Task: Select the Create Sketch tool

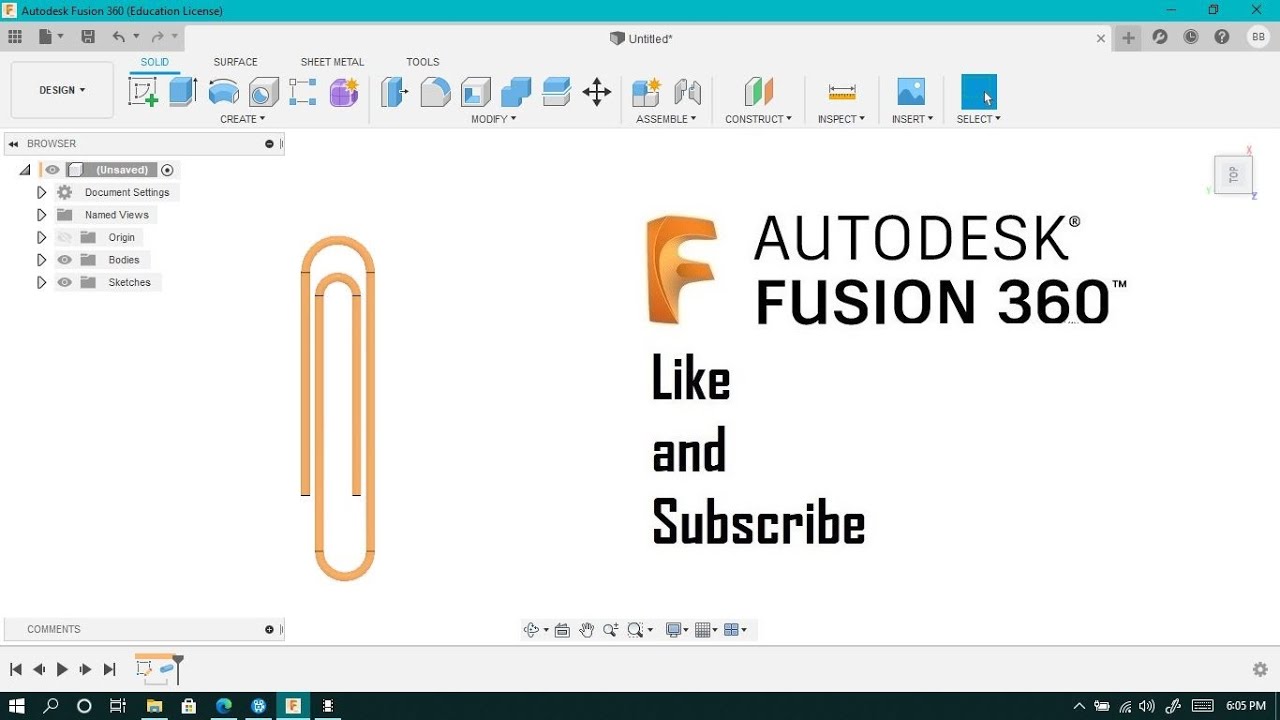Action: click(144, 92)
